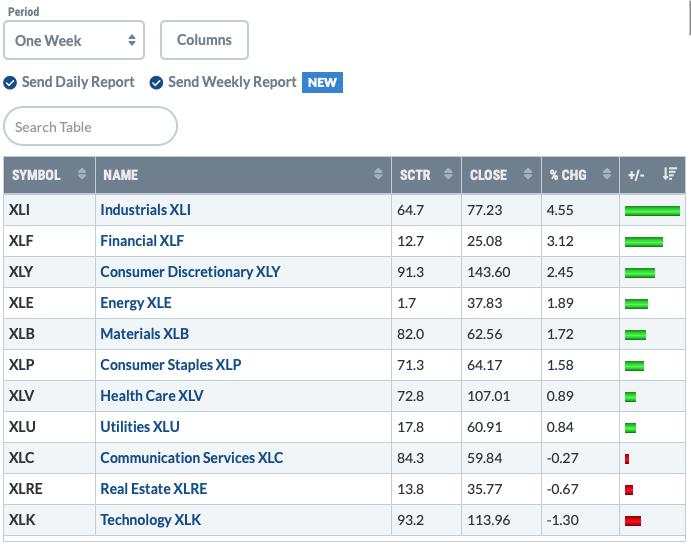Select the XLP symbol cell
The width and height of the screenshot is (691, 547).
pos(49,365)
